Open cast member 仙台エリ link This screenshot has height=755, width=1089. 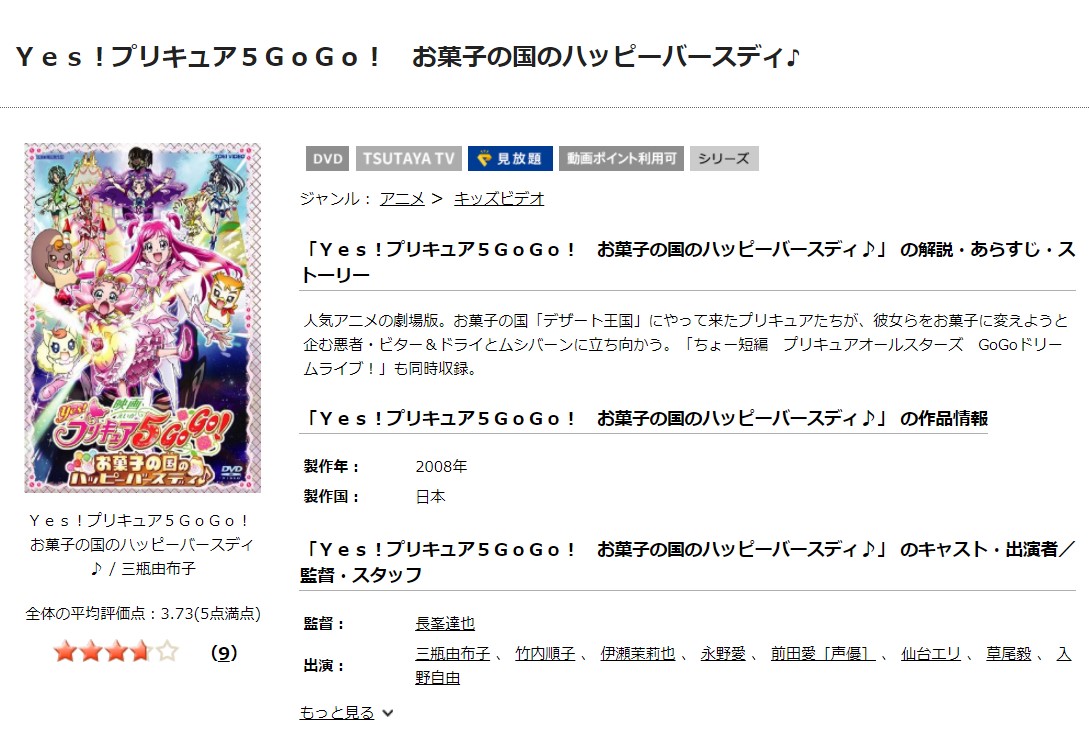931,654
